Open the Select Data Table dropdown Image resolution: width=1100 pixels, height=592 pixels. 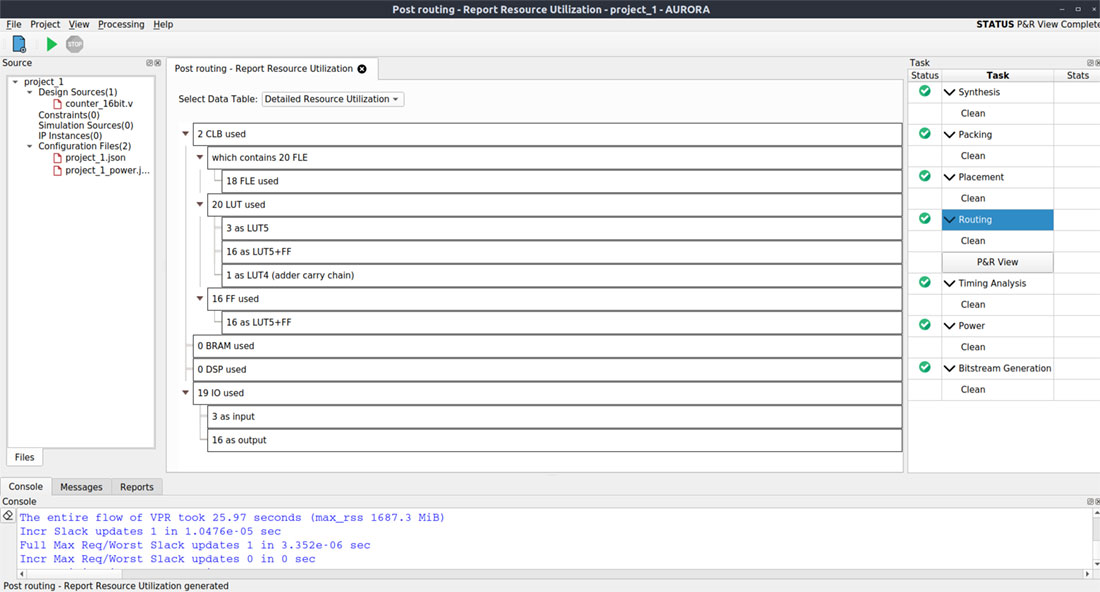333,99
